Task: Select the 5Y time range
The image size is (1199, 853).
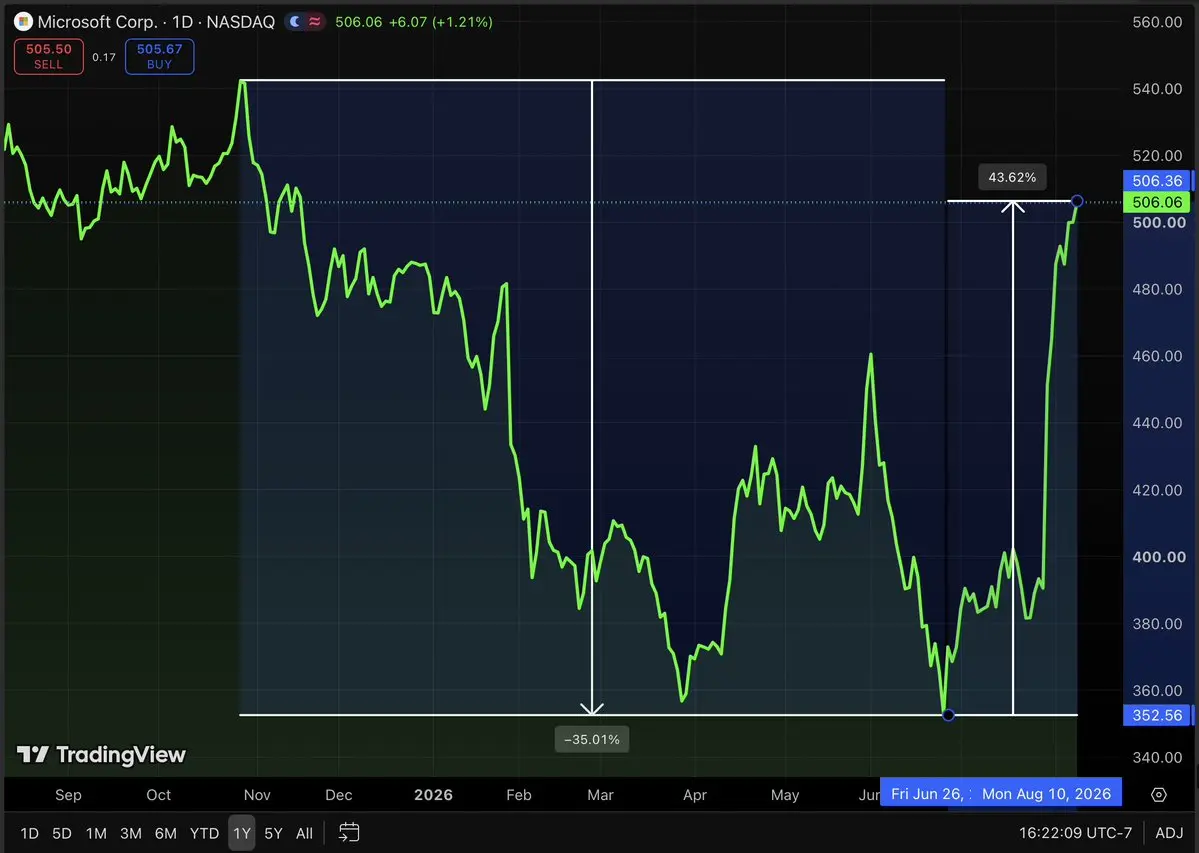Action: (x=273, y=833)
